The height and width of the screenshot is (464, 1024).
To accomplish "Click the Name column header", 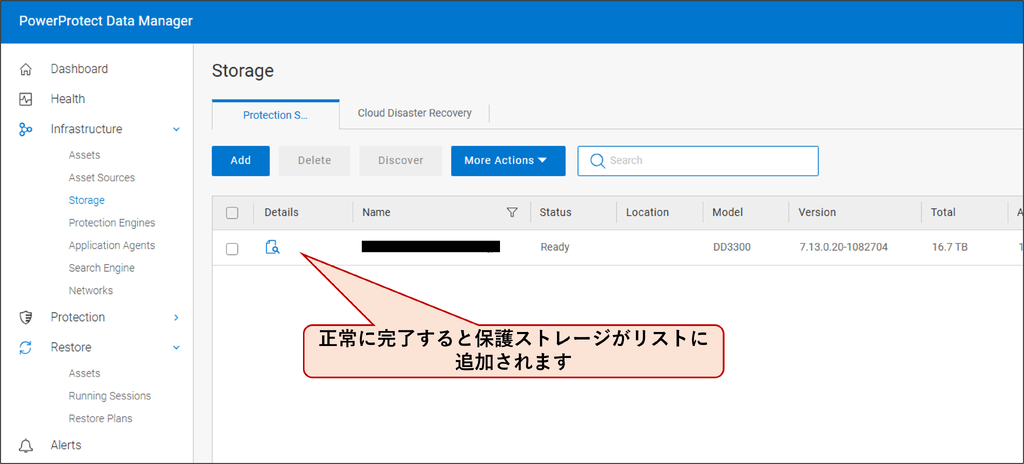I will pos(376,212).
